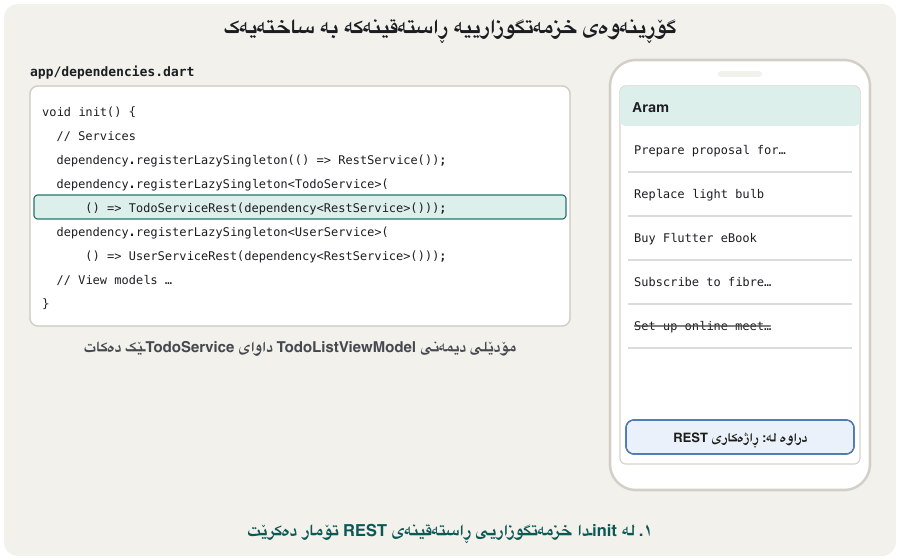Click the REST developer button in phone
This screenshot has height=560, width=900.
point(739,437)
